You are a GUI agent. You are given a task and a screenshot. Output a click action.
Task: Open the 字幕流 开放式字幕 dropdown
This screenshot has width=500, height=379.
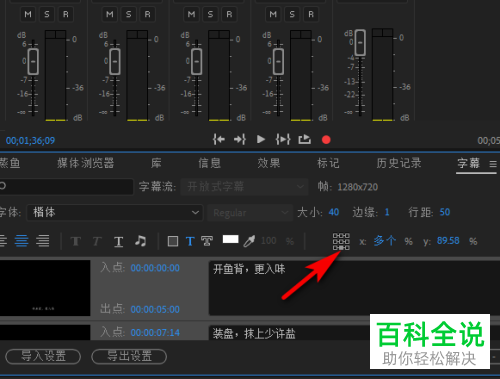245,186
